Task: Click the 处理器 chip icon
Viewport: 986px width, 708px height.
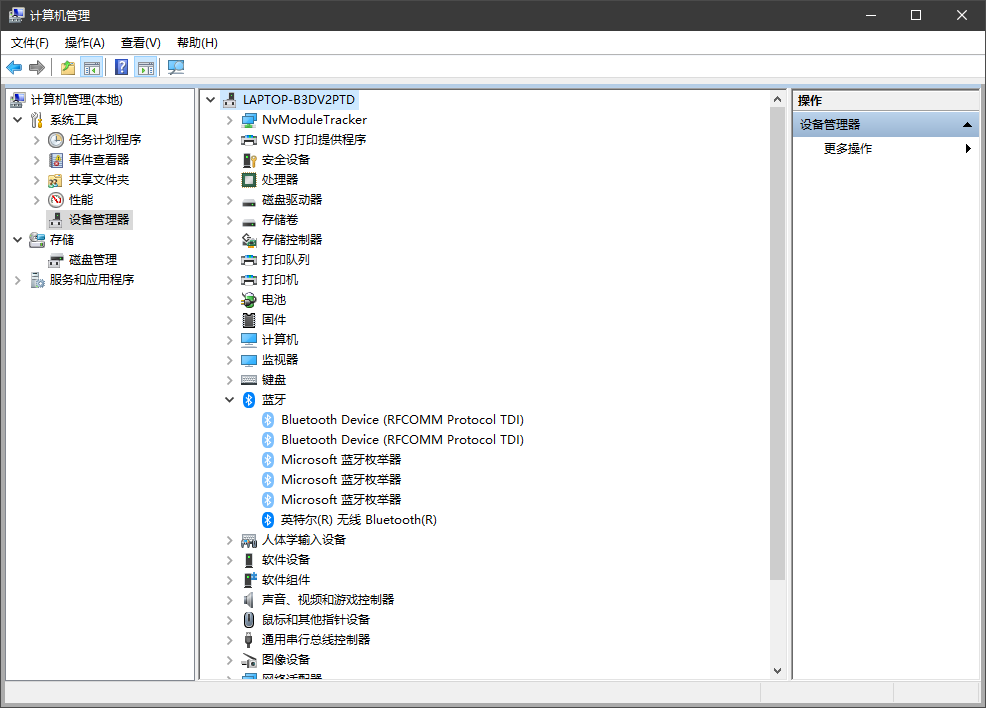Action: coord(249,180)
